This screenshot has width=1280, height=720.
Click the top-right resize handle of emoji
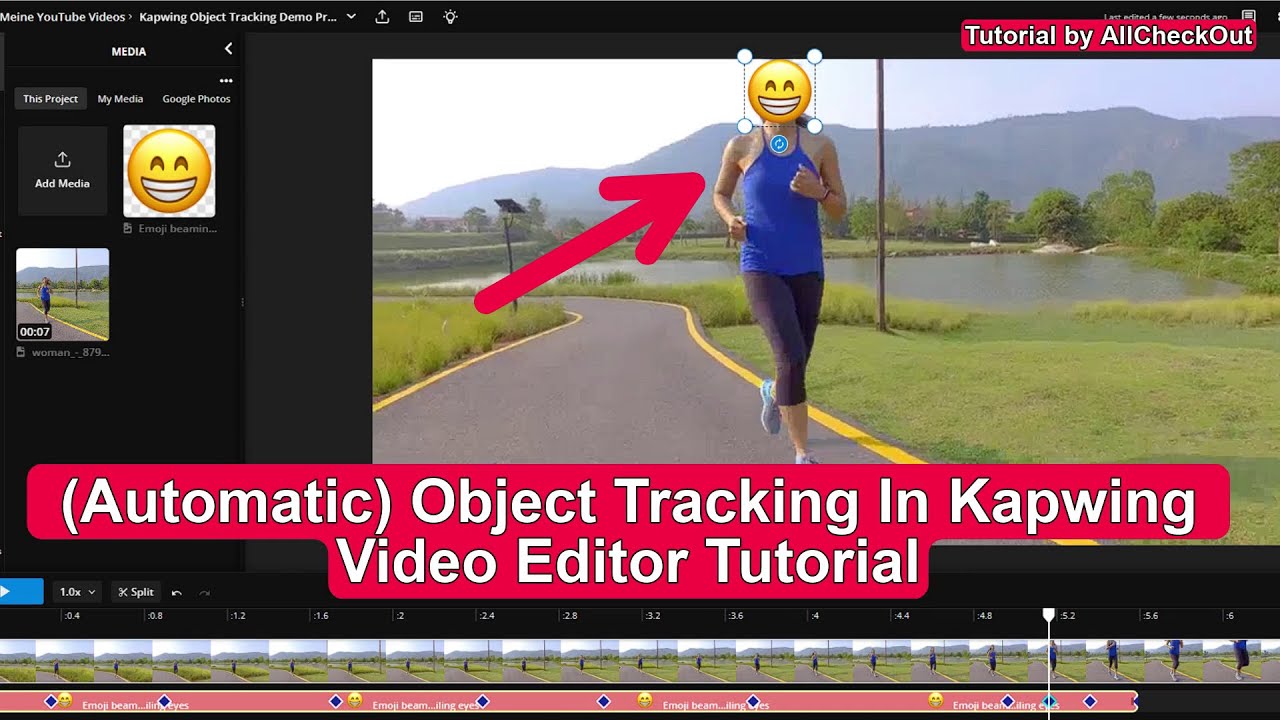(x=814, y=56)
